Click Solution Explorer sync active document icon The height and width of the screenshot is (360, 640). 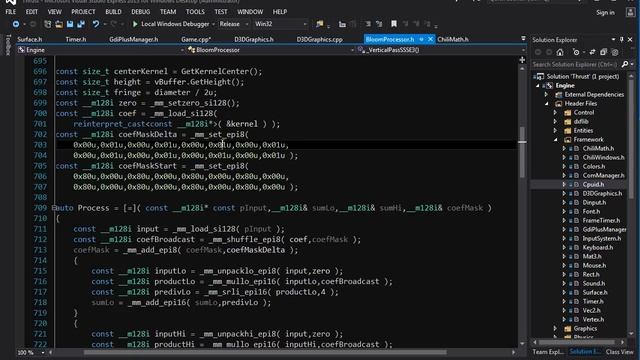592,52
